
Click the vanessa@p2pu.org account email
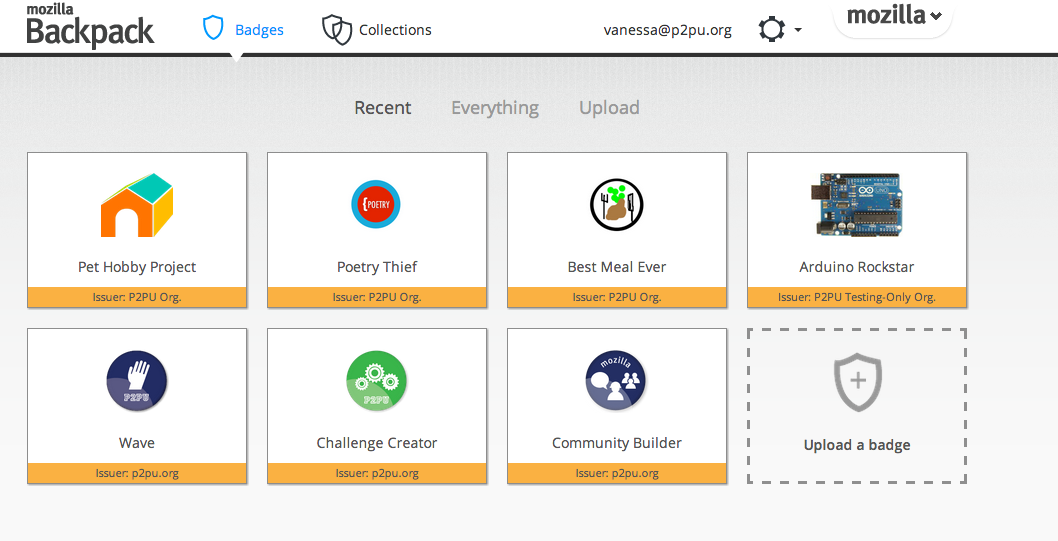[x=667, y=30]
